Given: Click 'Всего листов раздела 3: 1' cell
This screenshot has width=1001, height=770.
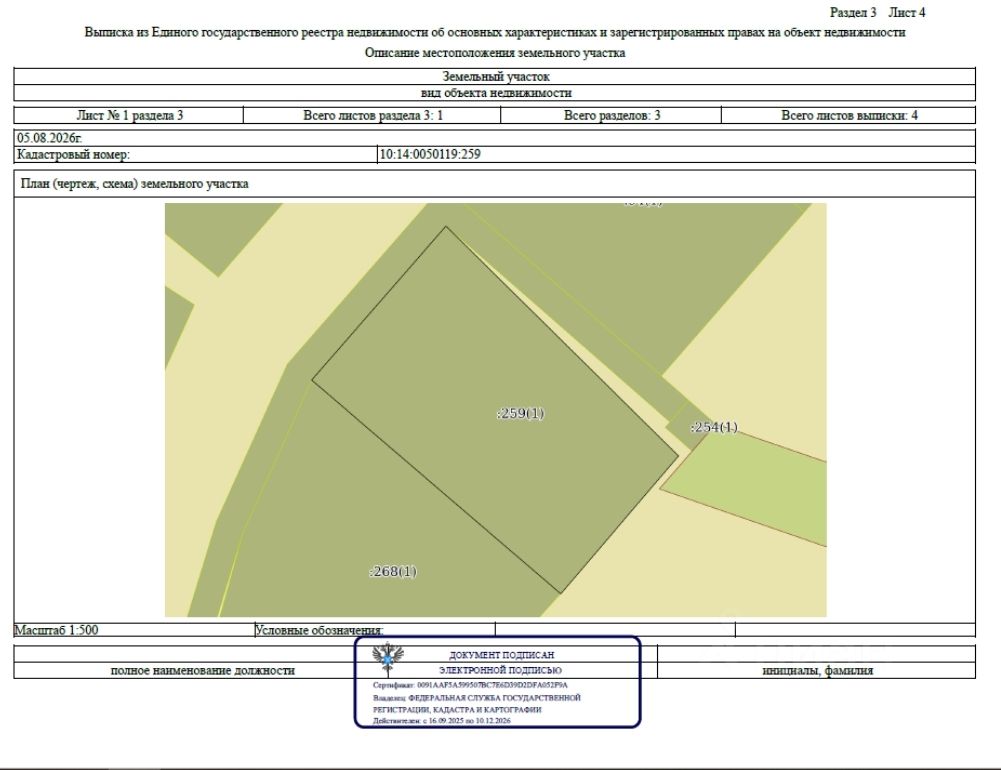Looking at the screenshot, I should [372, 116].
